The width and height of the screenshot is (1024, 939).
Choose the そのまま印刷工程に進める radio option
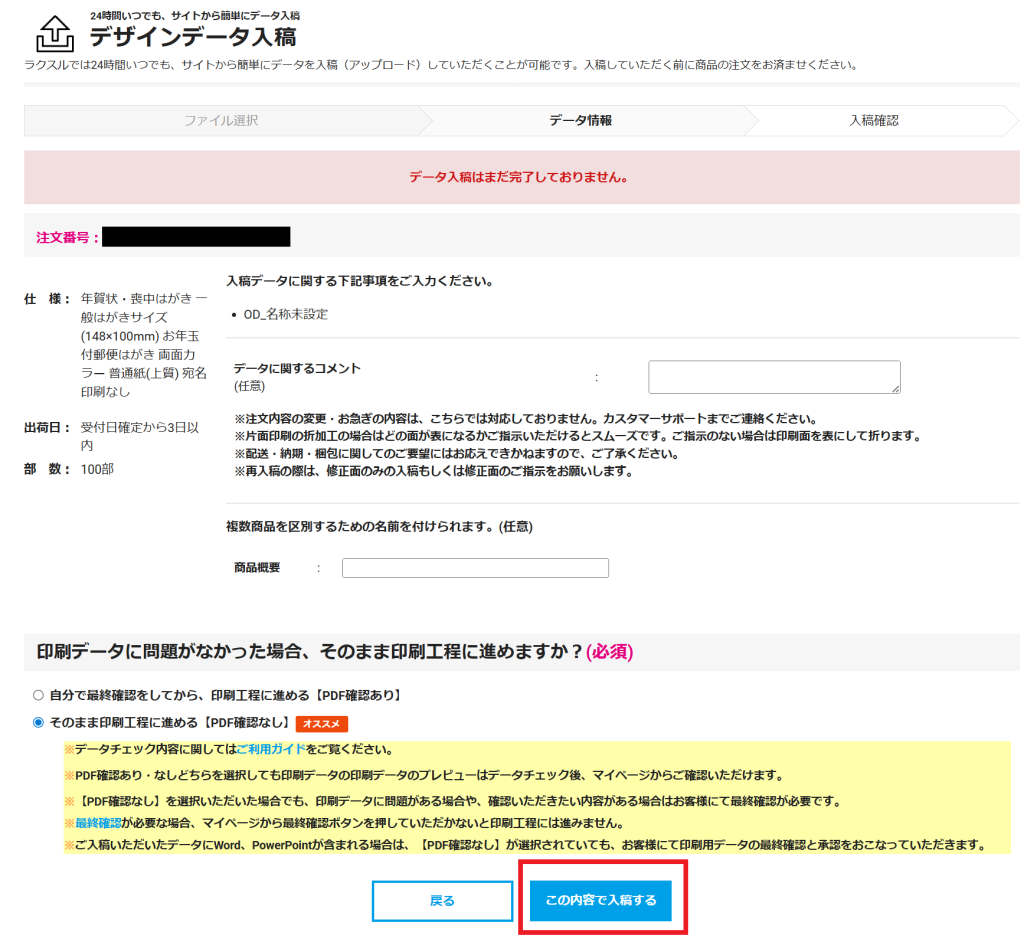pyautogui.click(x=39, y=722)
